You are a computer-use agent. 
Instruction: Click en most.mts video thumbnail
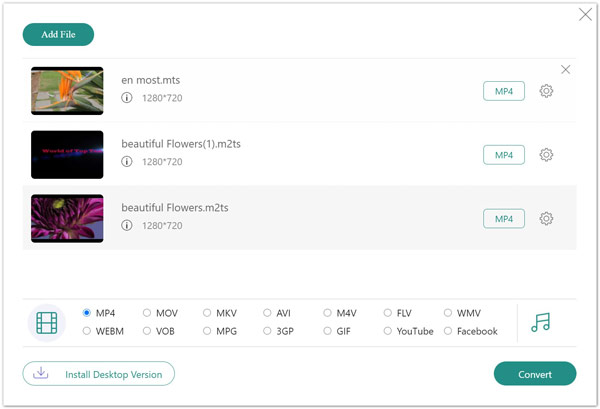click(x=67, y=91)
